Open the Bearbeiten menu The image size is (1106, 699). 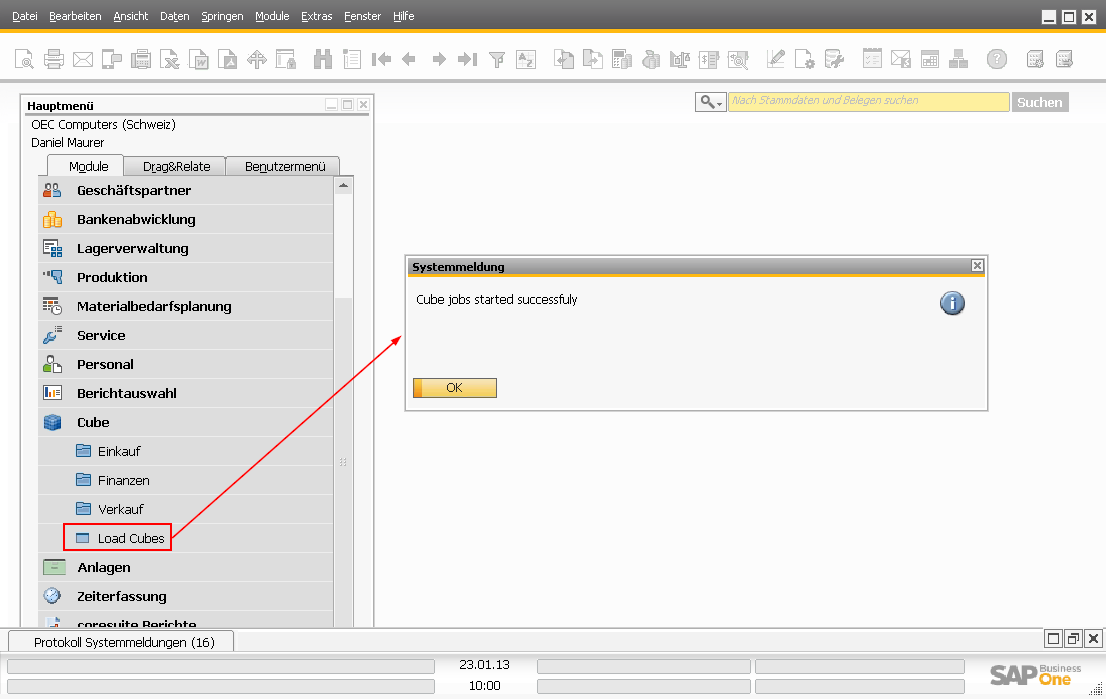pos(75,16)
